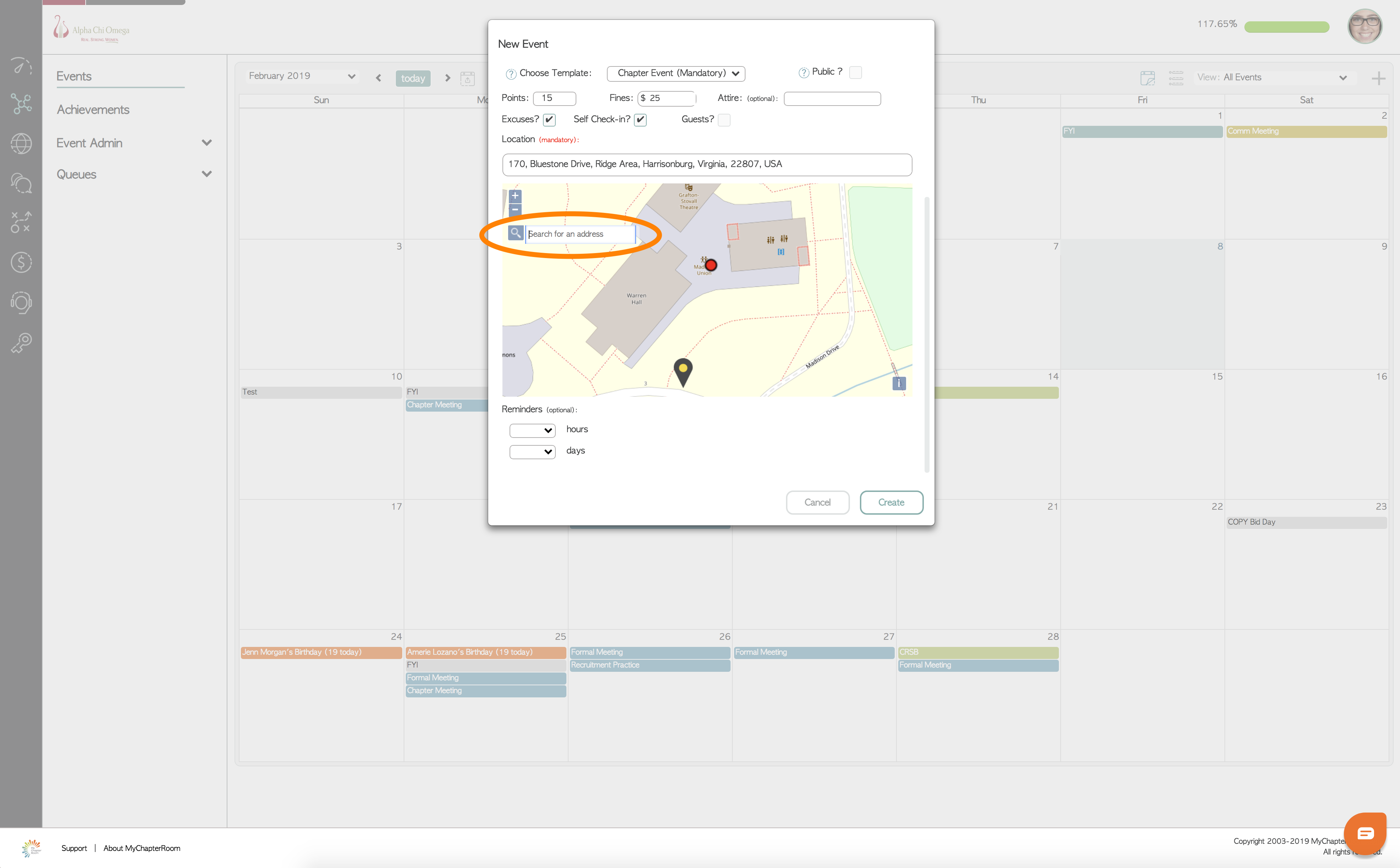Click the map address search magnifier icon
The height and width of the screenshot is (868, 1400).
[x=515, y=233]
